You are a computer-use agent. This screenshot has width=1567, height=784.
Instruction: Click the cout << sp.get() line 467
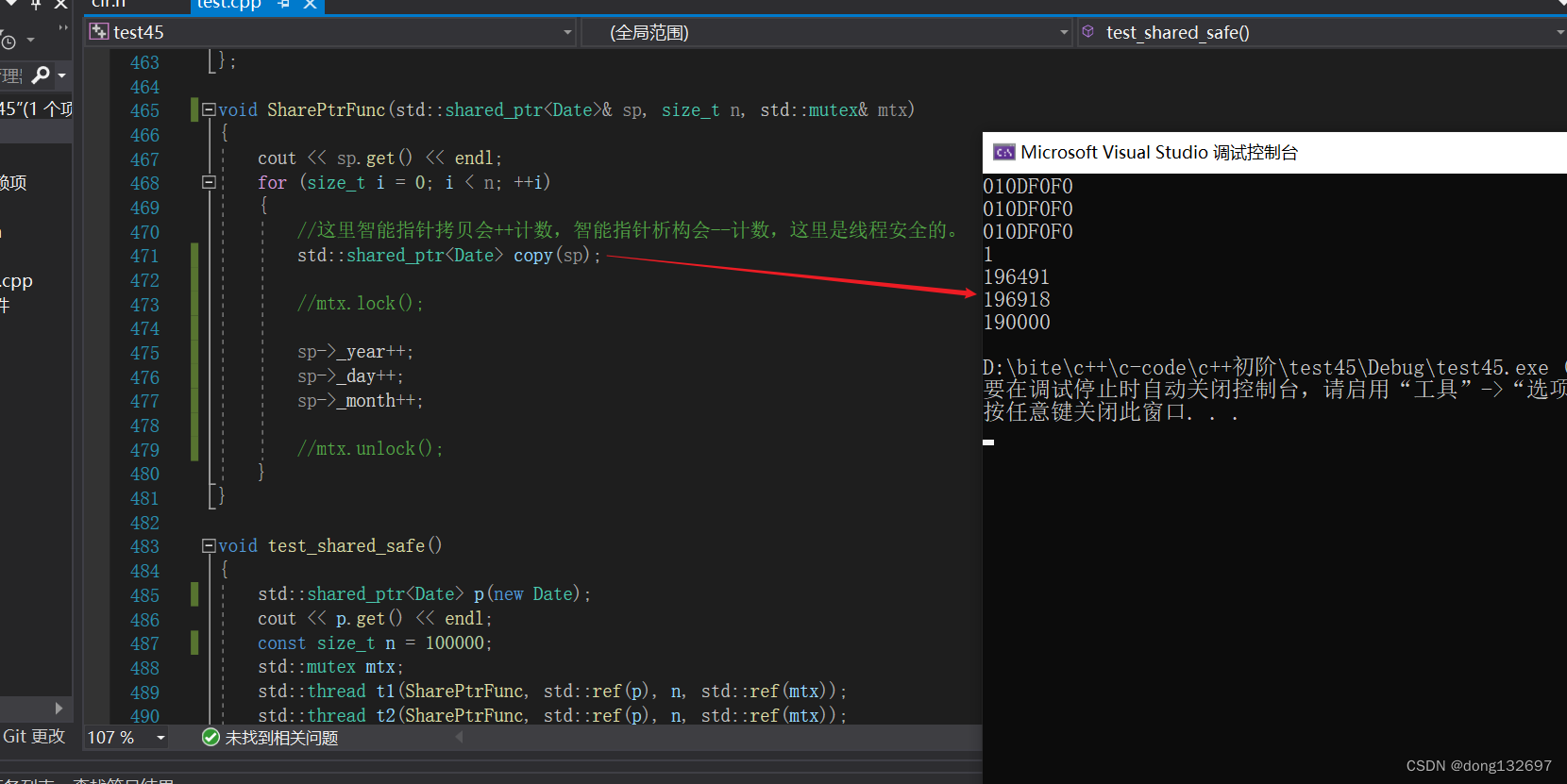coord(380,158)
